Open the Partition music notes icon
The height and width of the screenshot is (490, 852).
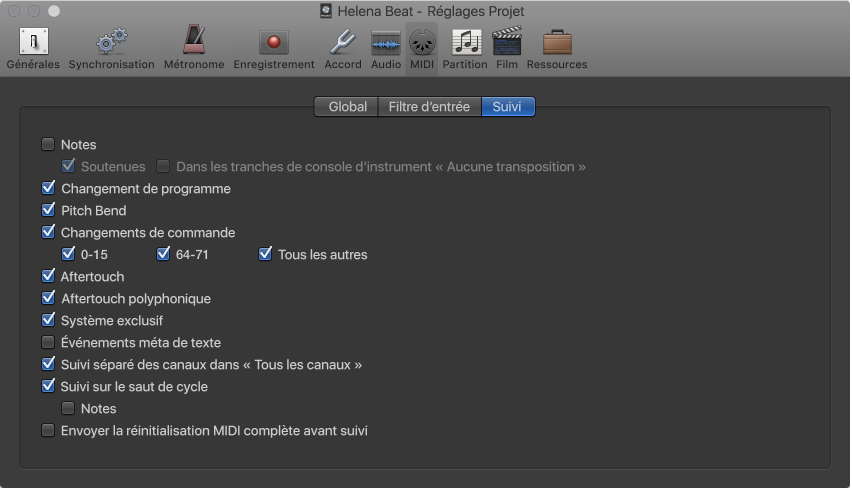(x=466, y=42)
